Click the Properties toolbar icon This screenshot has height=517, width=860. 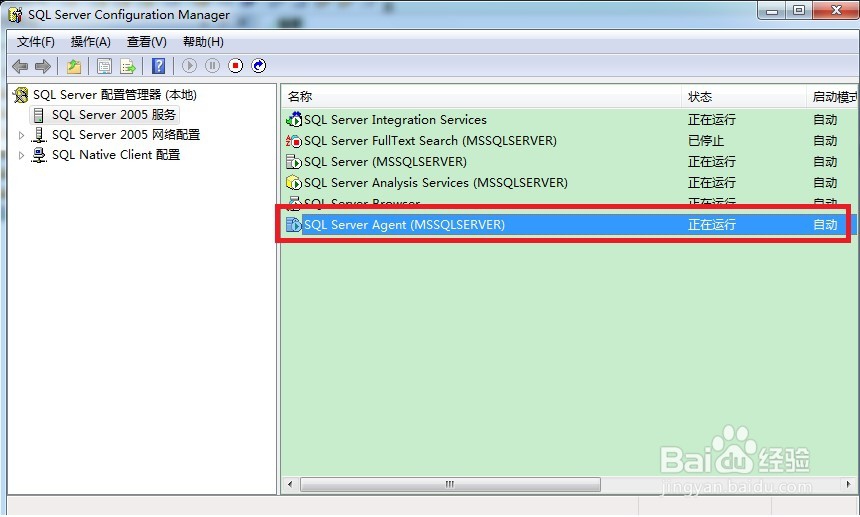point(104,66)
